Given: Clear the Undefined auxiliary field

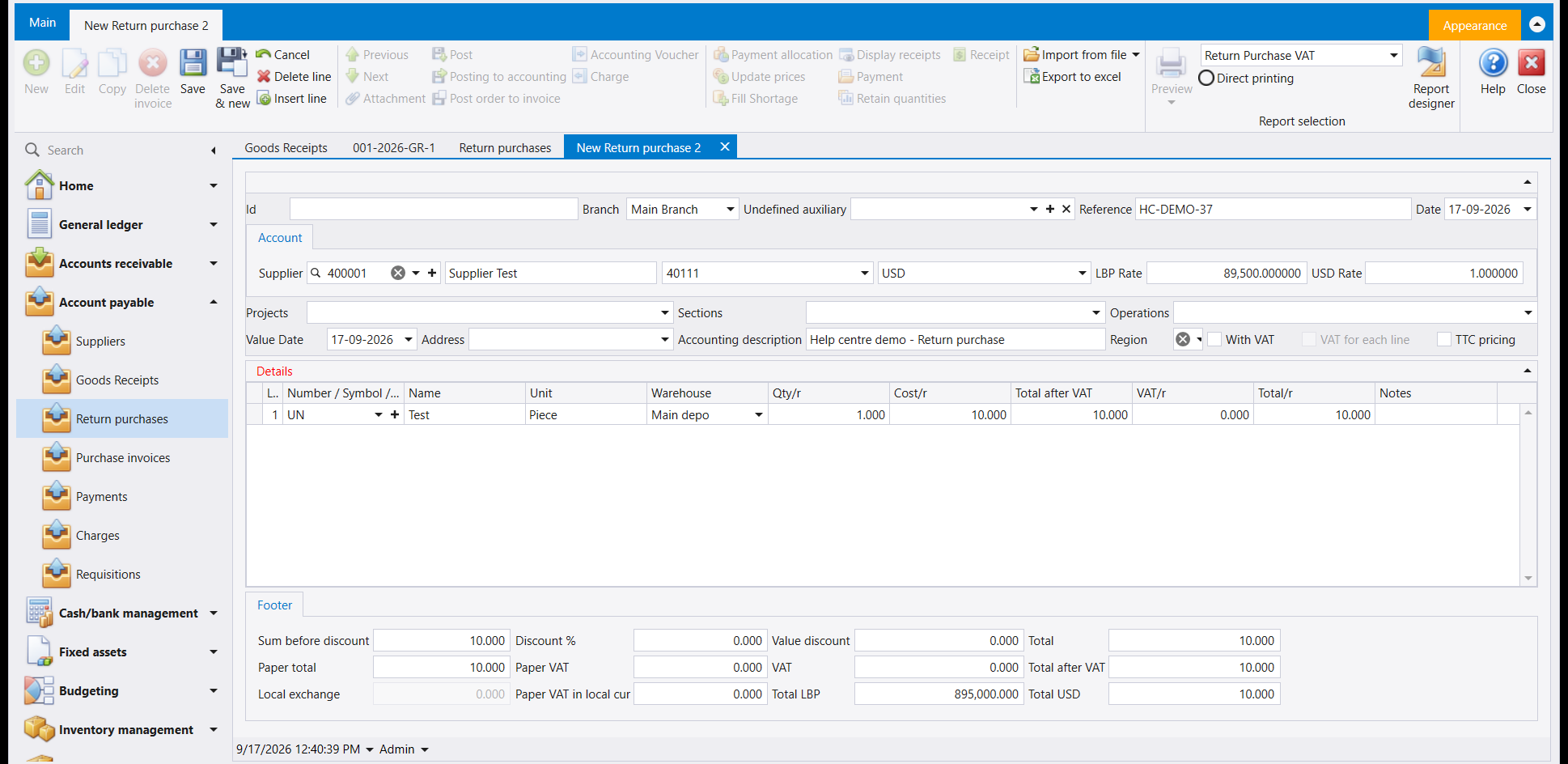Looking at the screenshot, I should 1066,209.
